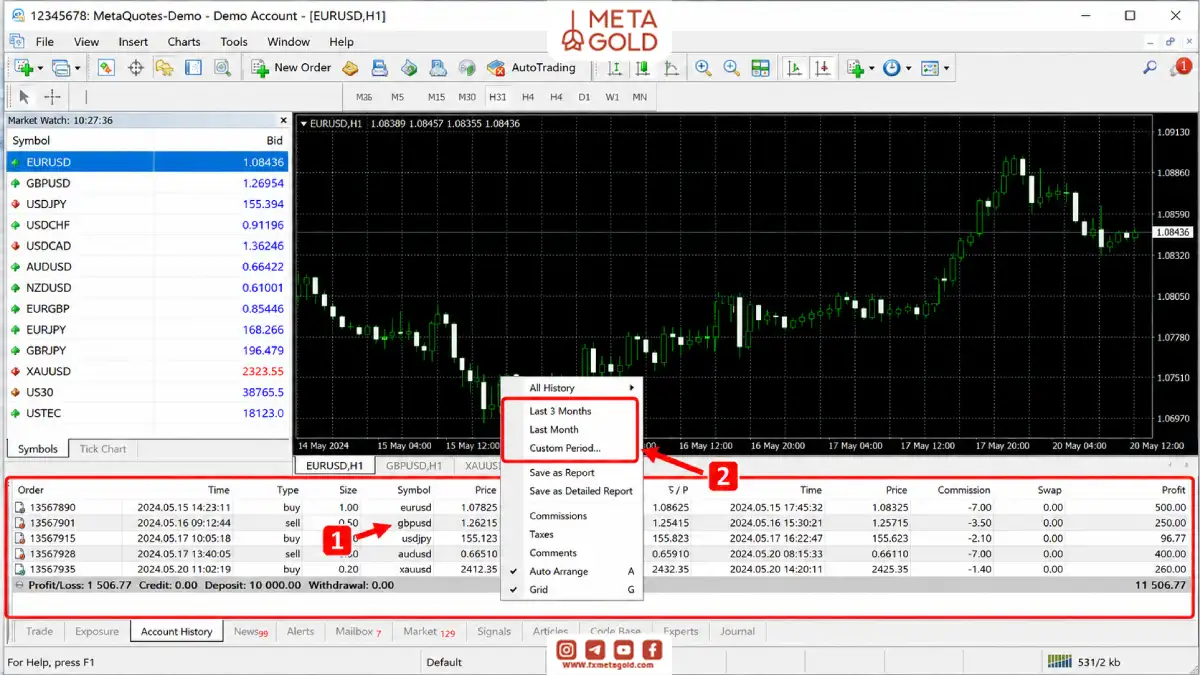
Task: Open the Profiles dropdown arrow
Action: tap(78, 68)
